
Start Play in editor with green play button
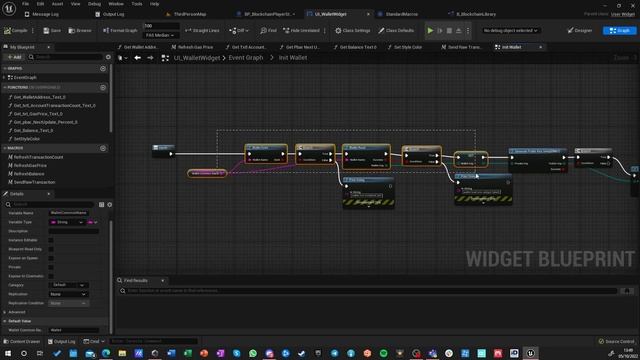[430, 31]
